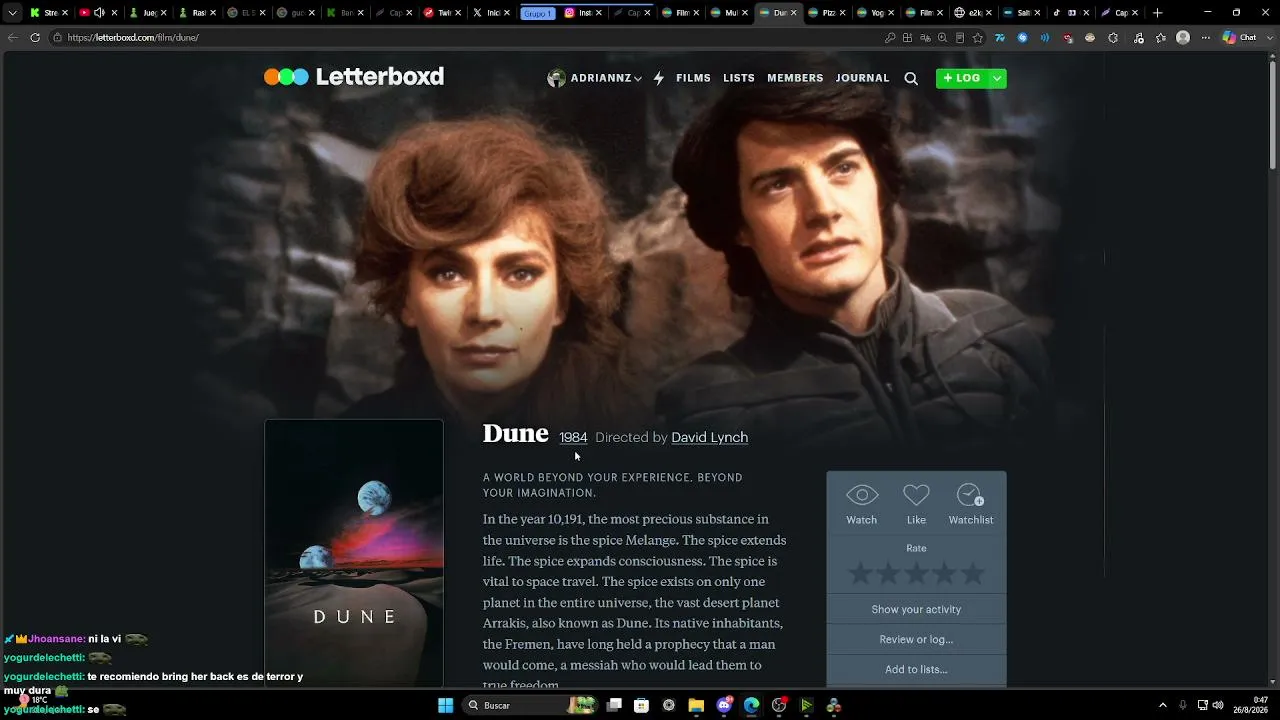Open Microsoft Edge from the taskbar

tap(752, 705)
